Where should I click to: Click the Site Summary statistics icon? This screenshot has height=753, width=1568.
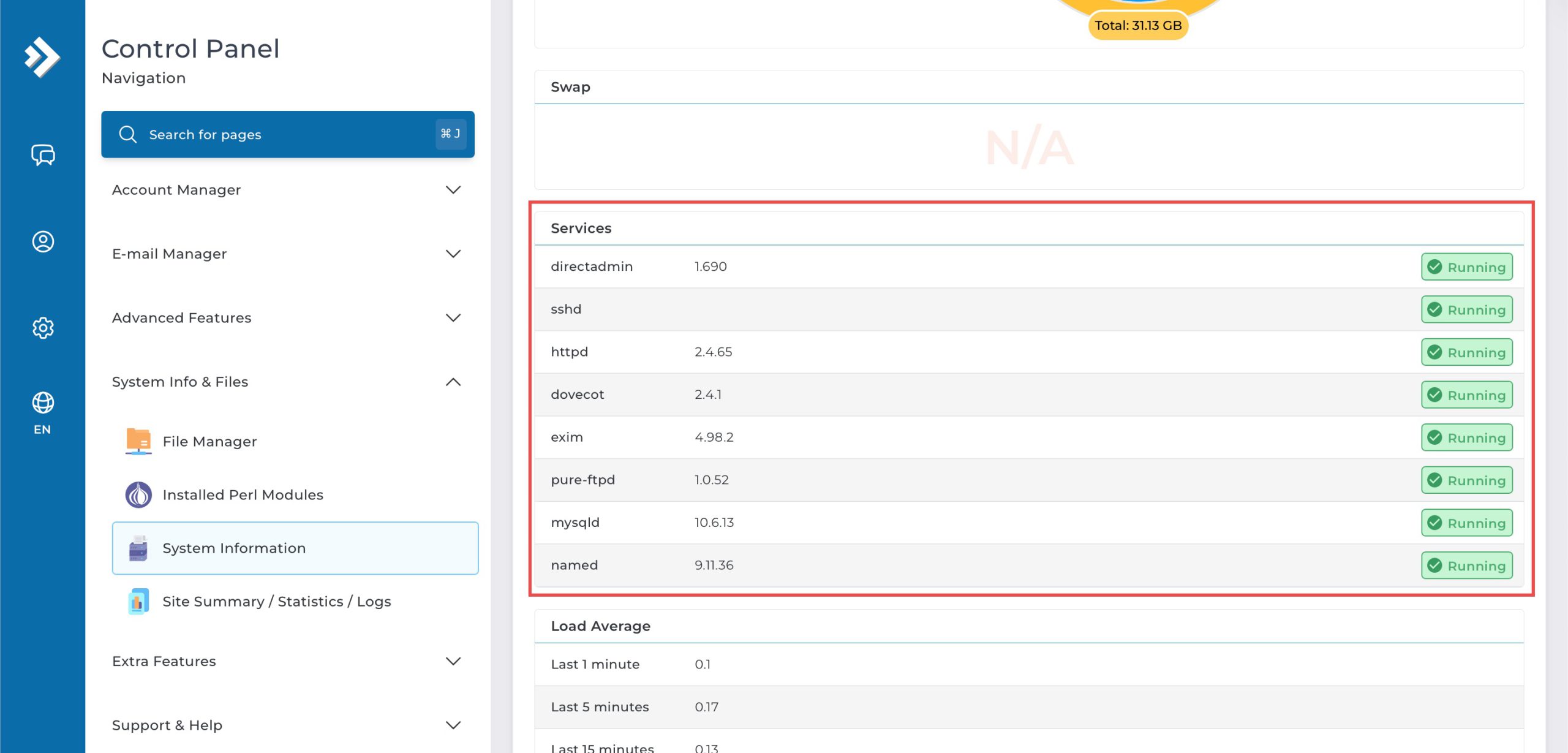click(138, 601)
